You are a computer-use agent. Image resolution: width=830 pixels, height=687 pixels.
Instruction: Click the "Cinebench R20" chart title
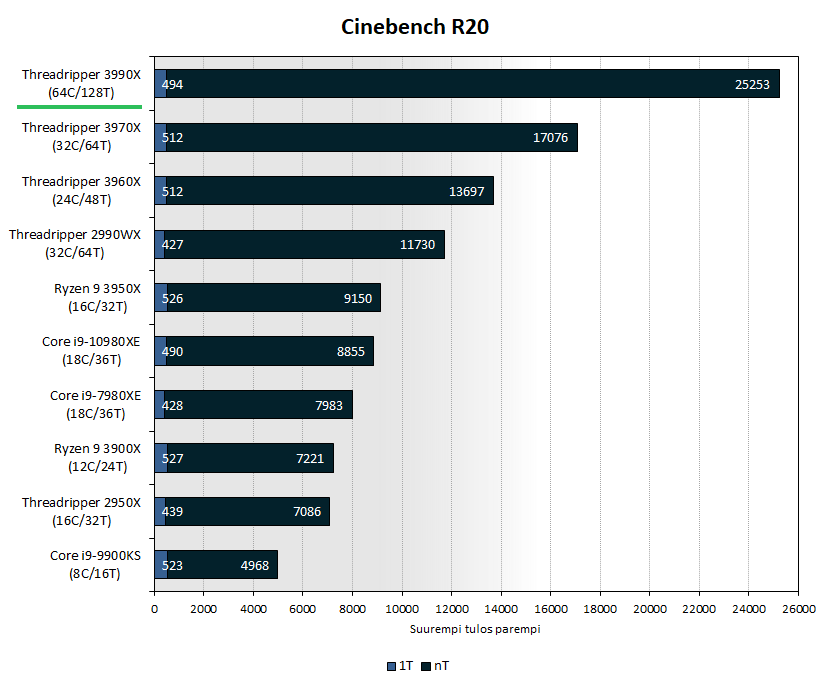point(414,27)
